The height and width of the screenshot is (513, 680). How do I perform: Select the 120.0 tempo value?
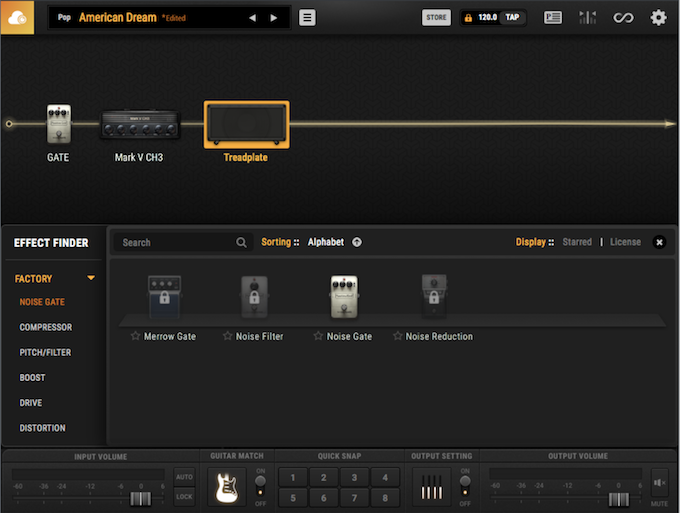487,17
